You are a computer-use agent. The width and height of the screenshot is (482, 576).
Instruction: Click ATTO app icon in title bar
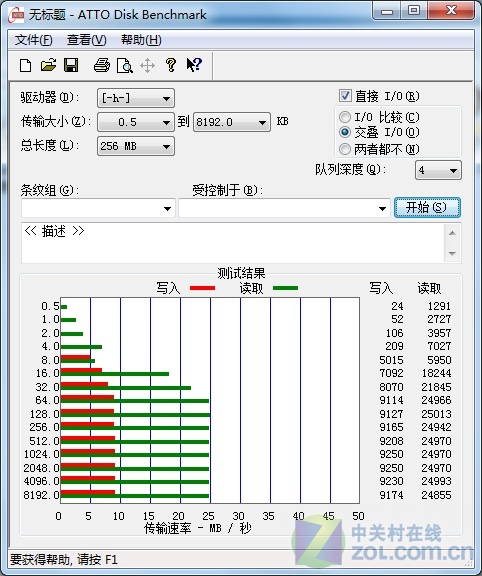(16, 15)
